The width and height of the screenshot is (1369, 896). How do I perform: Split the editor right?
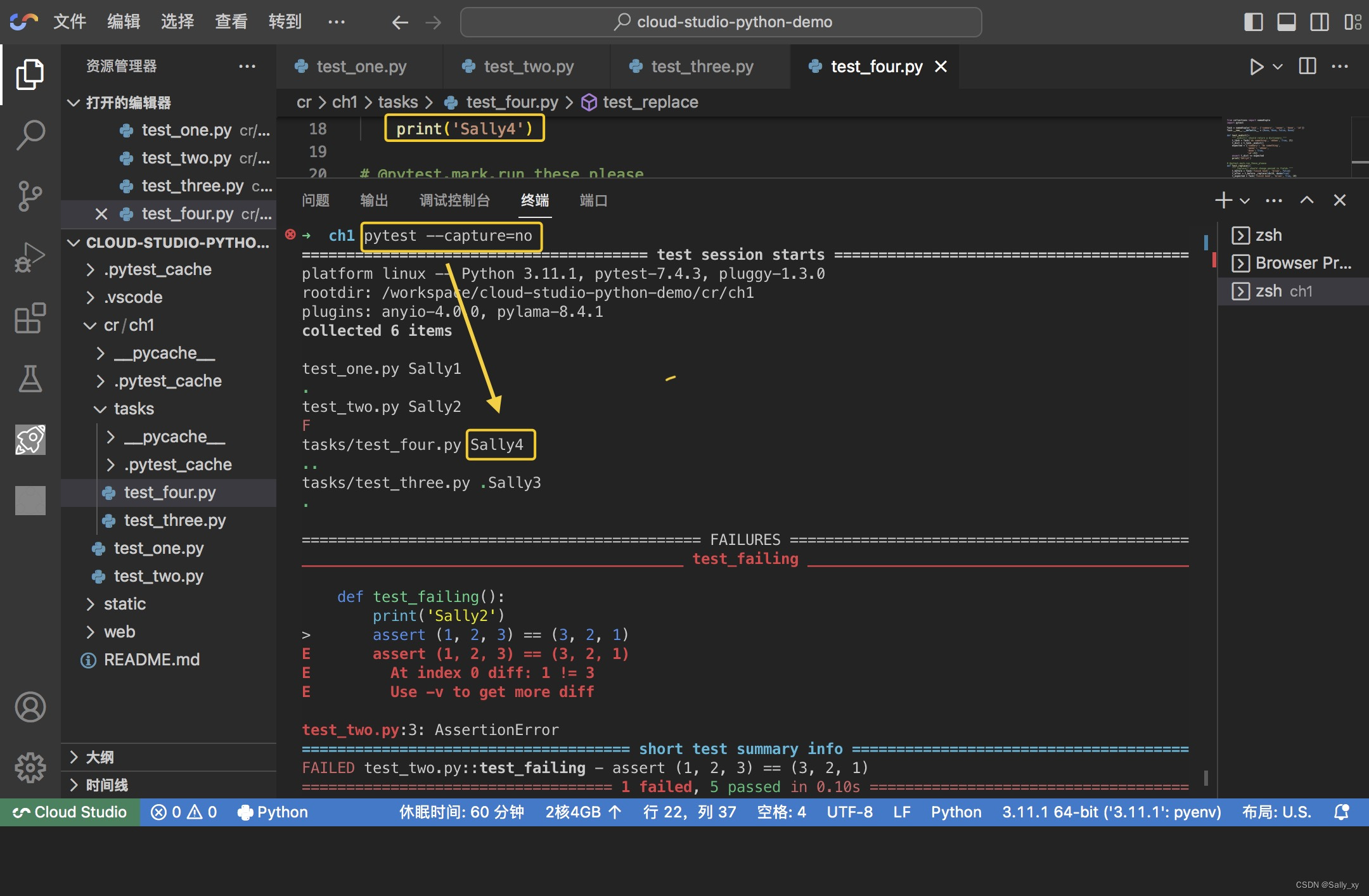point(1307,66)
